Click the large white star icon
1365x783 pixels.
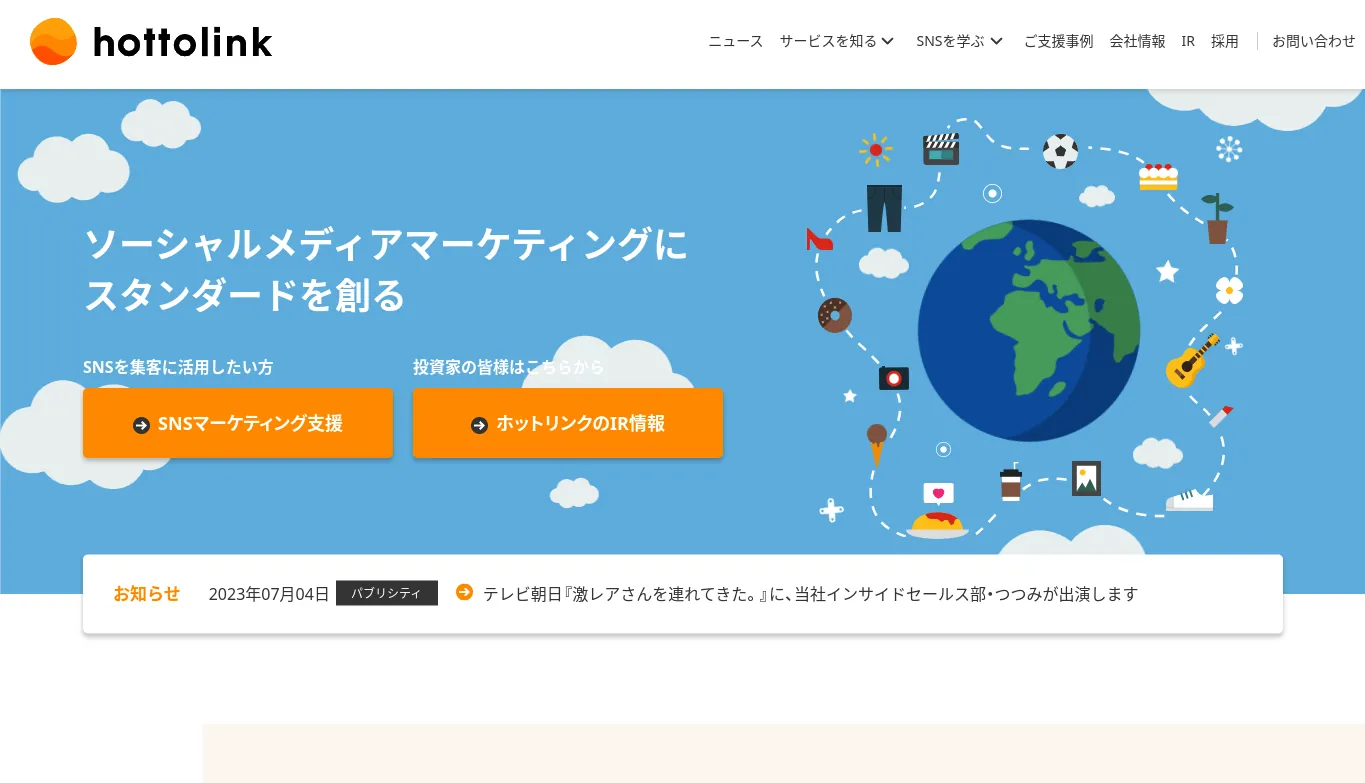pos(1167,271)
